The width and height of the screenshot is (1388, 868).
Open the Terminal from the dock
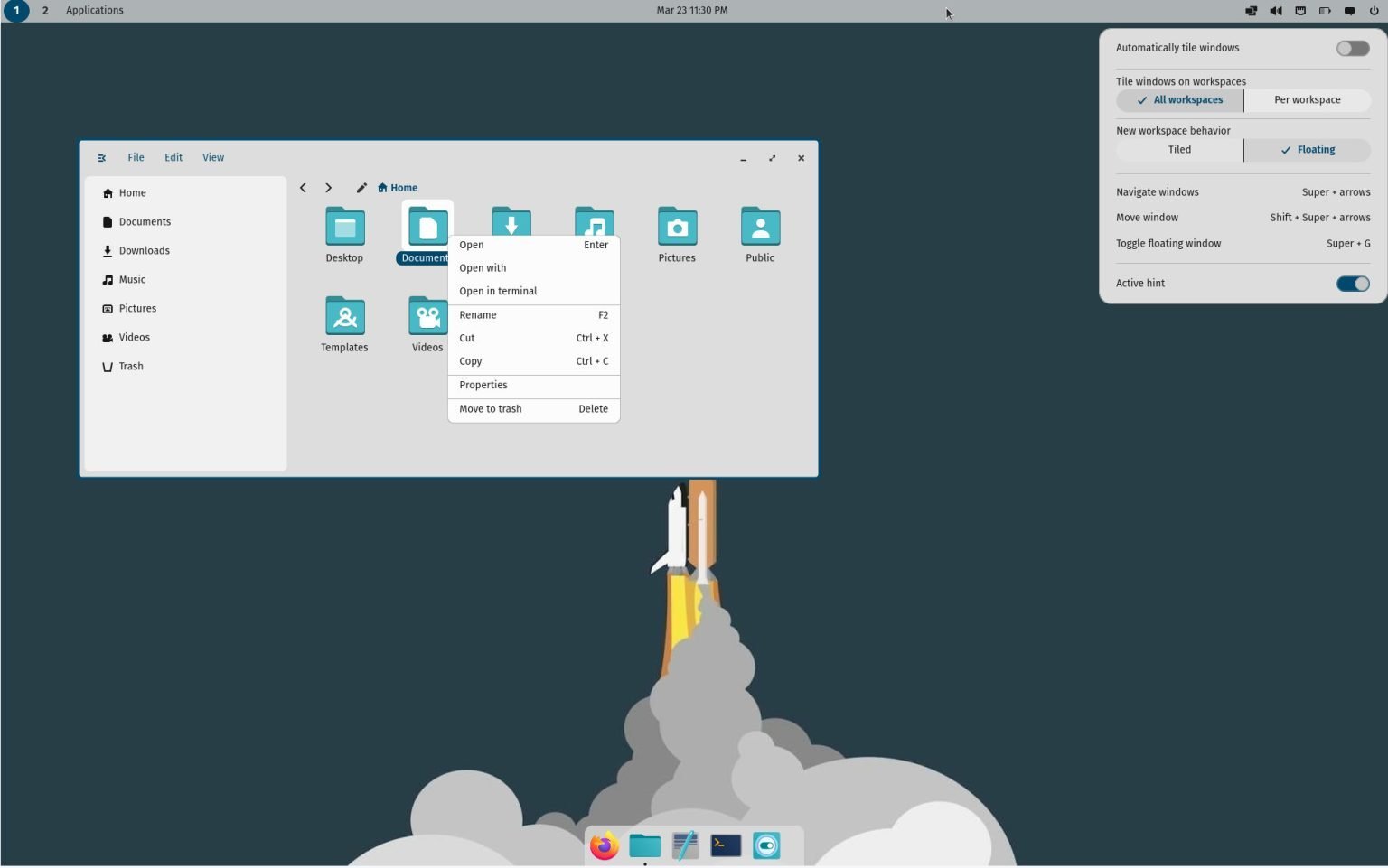(x=725, y=845)
